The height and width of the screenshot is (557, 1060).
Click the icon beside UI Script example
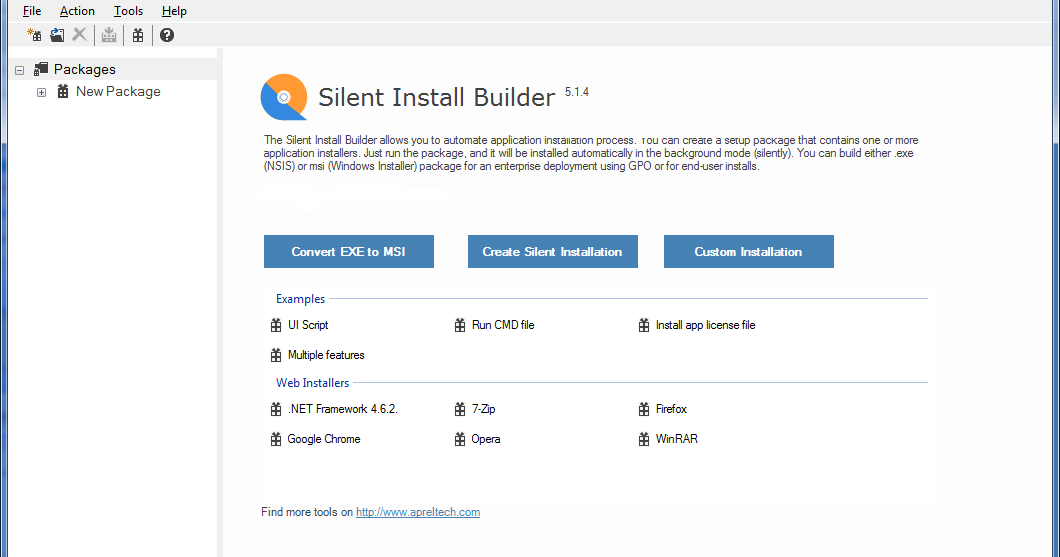point(276,325)
